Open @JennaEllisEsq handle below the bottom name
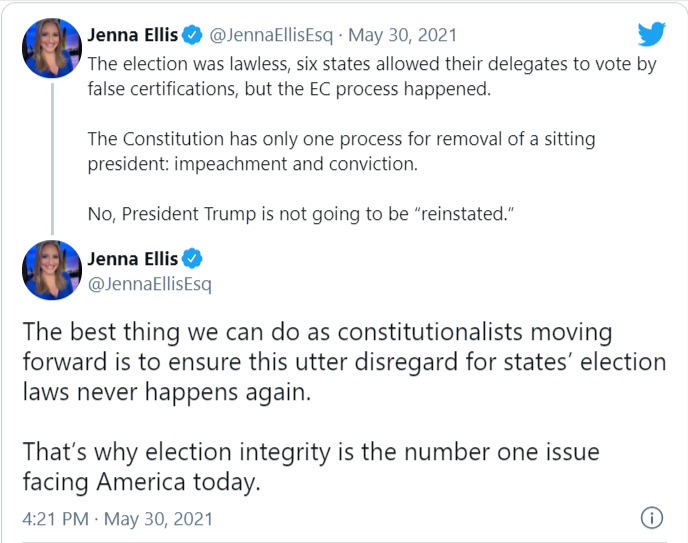 150,285
